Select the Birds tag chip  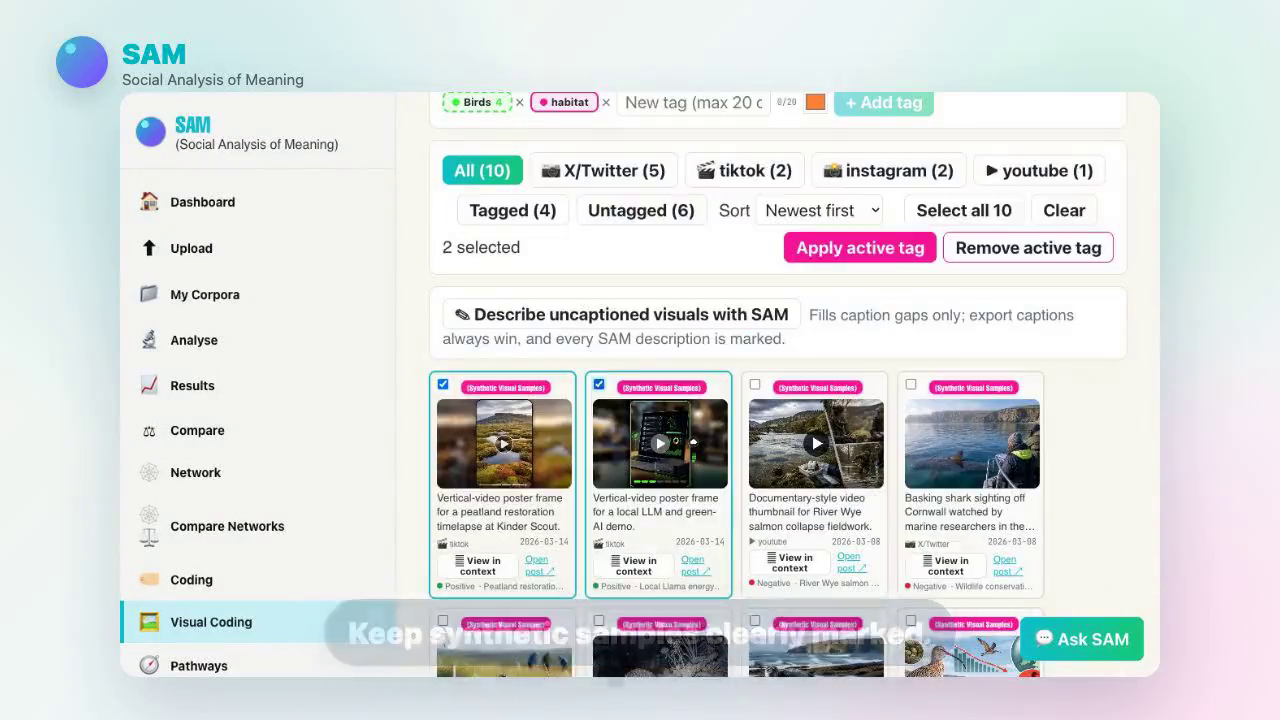477,102
